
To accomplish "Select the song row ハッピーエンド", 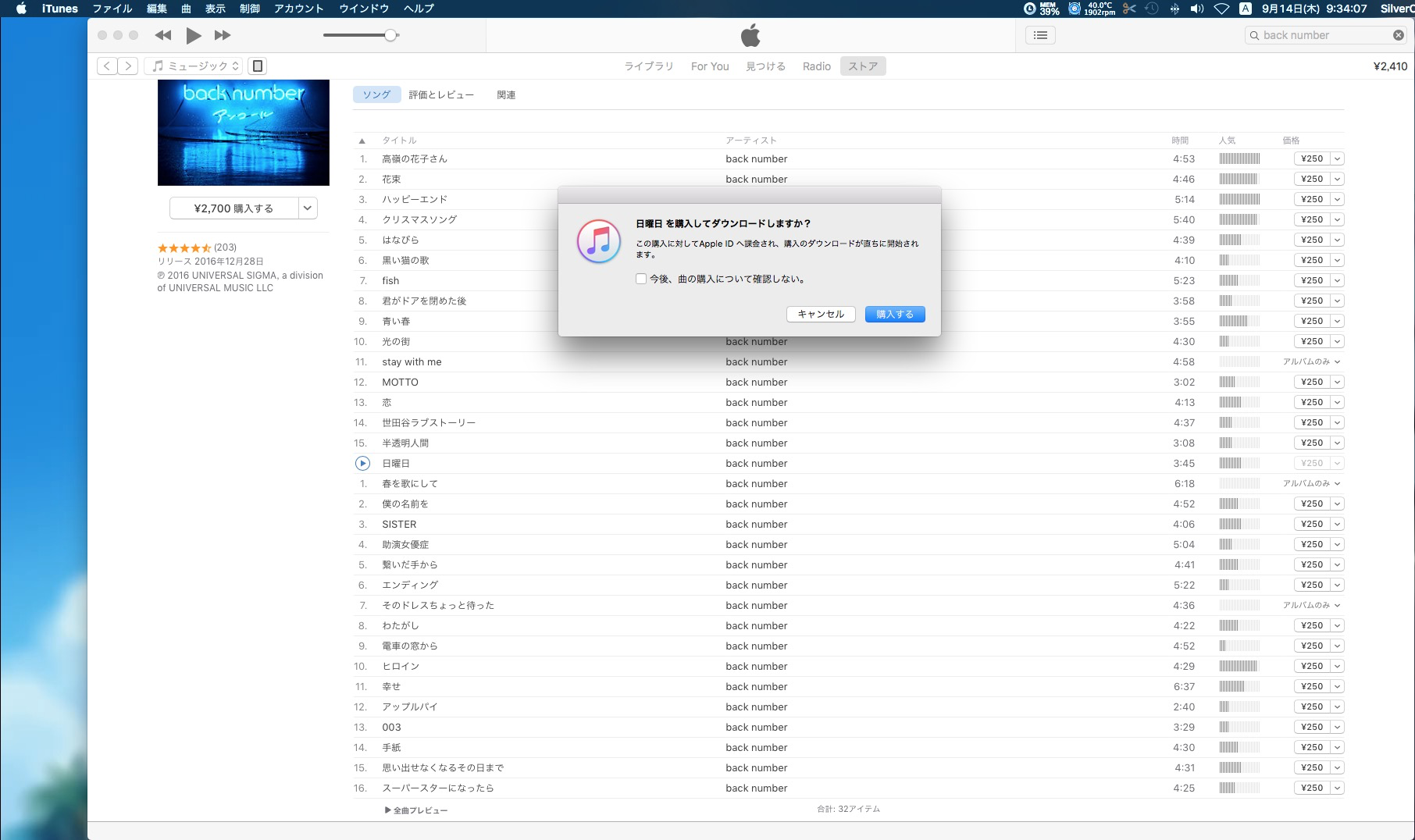I will coord(849,200).
